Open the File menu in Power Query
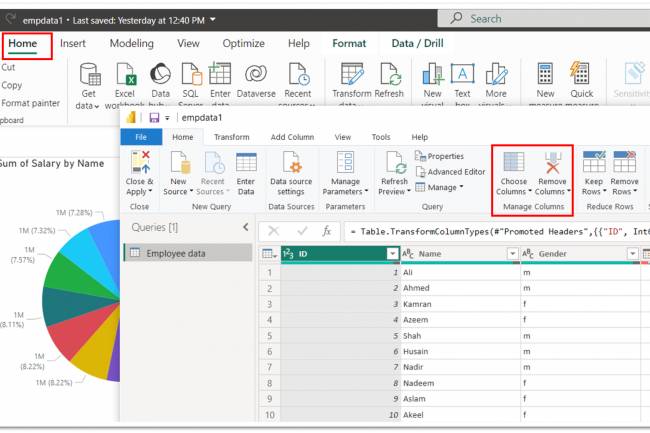Viewport: 650px width, 433px height. click(141, 137)
